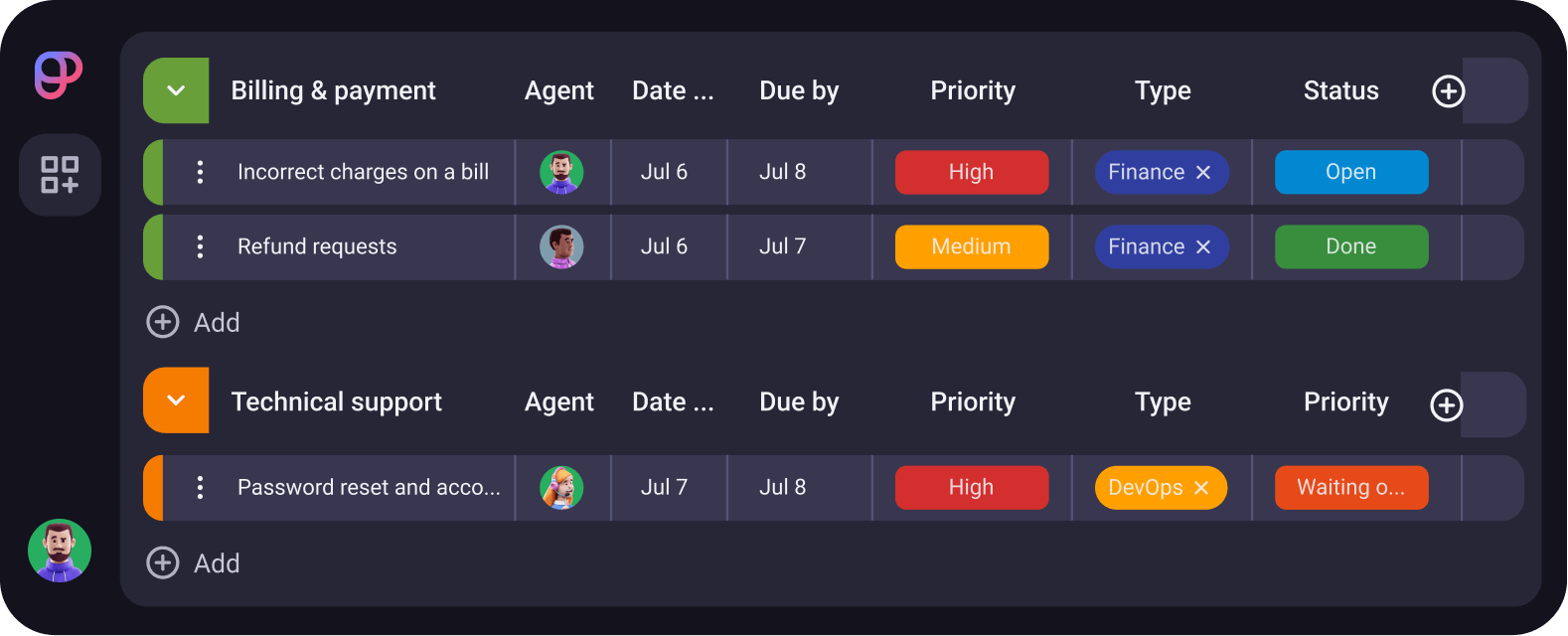Image resolution: width=1568 pixels, height=636 pixels.
Task: Change the Open status of Incorrect charges
Action: [1351, 172]
